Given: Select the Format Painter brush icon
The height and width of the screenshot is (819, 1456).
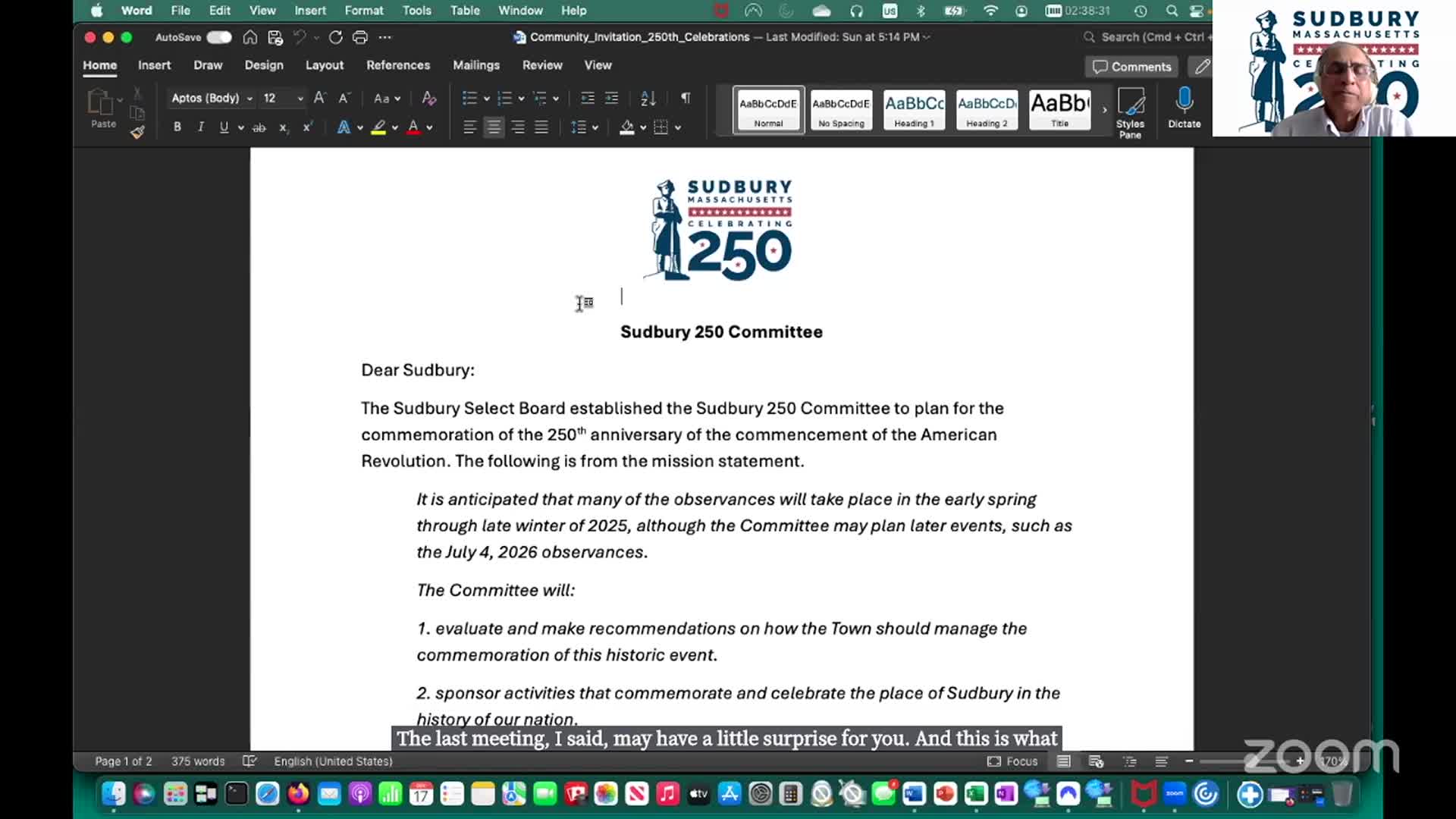Looking at the screenshot, I should coord(137,133).
